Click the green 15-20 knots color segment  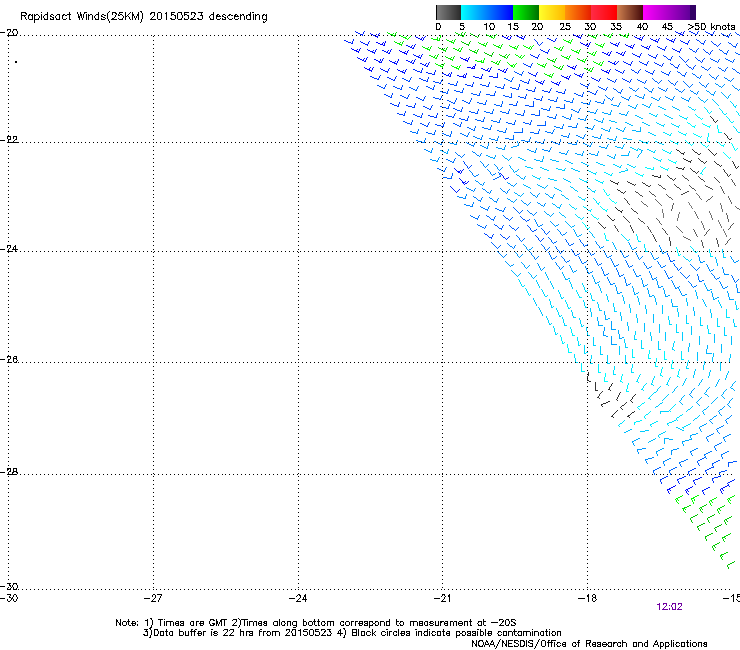pos(526,12)
